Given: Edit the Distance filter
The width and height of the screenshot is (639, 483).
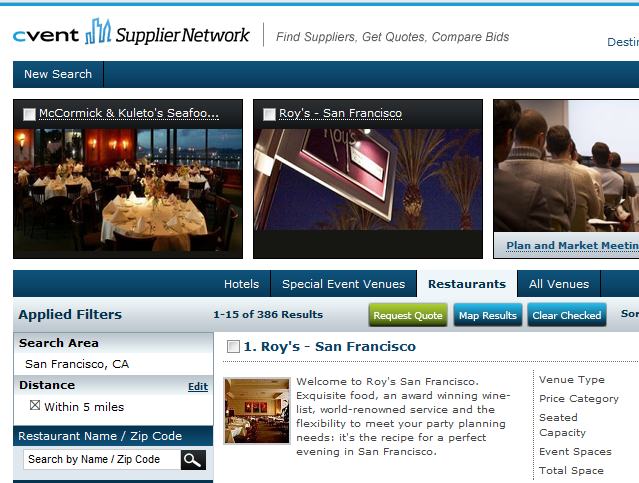Looking at the screenshot, I should pyautogui.click(x=198, y=386).
